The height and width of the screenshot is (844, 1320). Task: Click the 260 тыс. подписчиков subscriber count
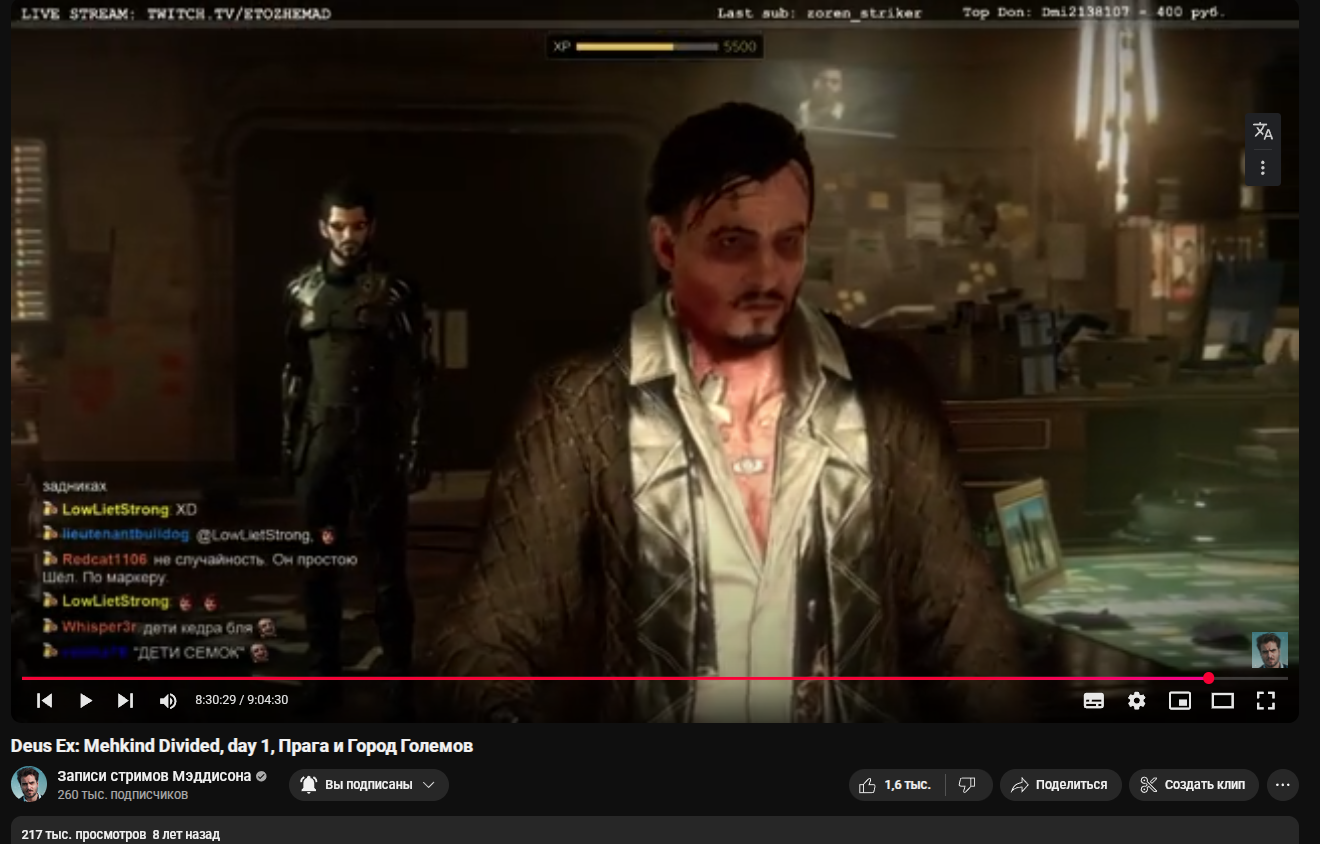[x=122, y=795]
